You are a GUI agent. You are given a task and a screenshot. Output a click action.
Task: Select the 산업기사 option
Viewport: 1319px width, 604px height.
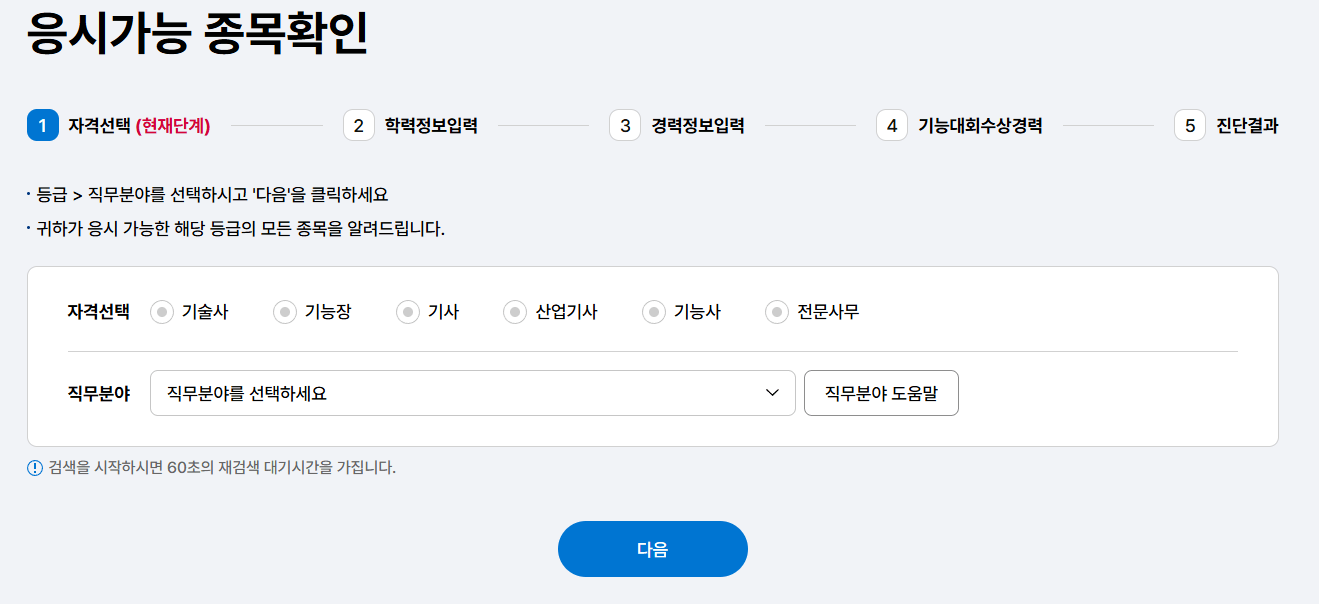tap(513, 311)
